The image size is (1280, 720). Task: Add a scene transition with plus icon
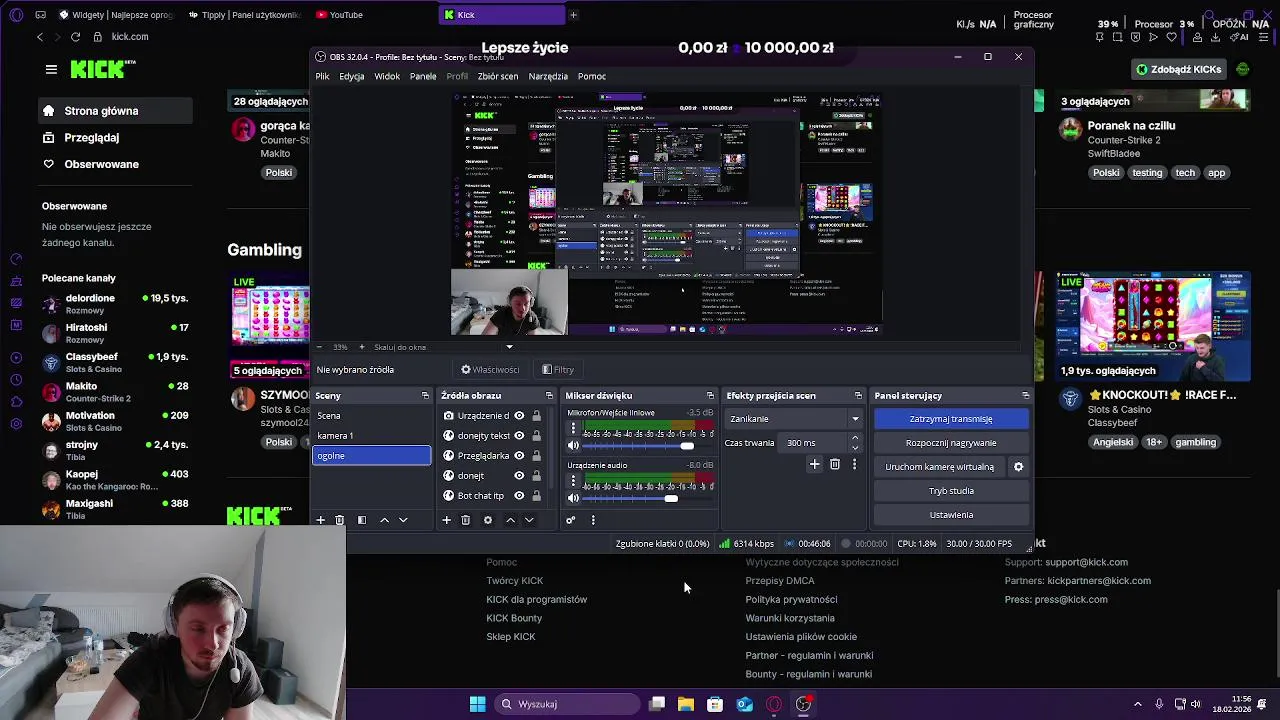click(x=814, y=464)
